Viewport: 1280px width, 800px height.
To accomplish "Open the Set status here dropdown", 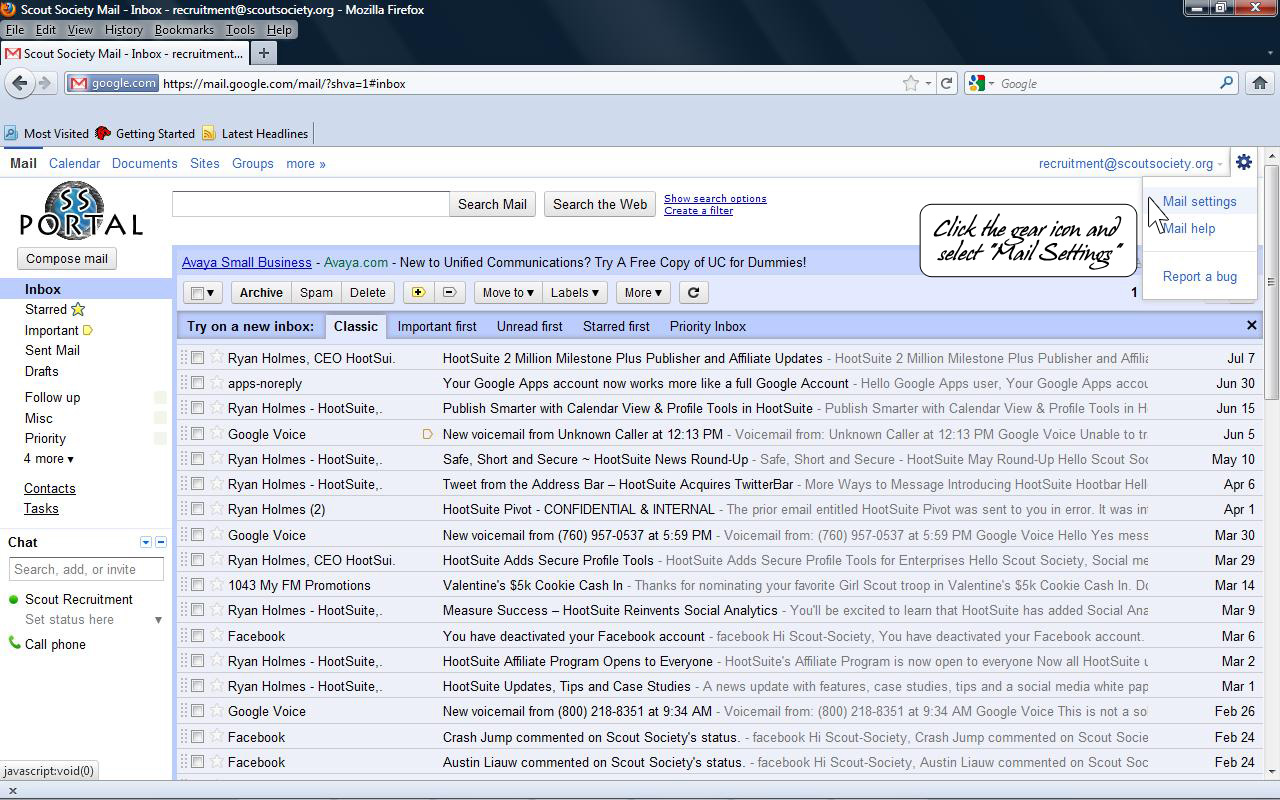I will coord(158,620).
